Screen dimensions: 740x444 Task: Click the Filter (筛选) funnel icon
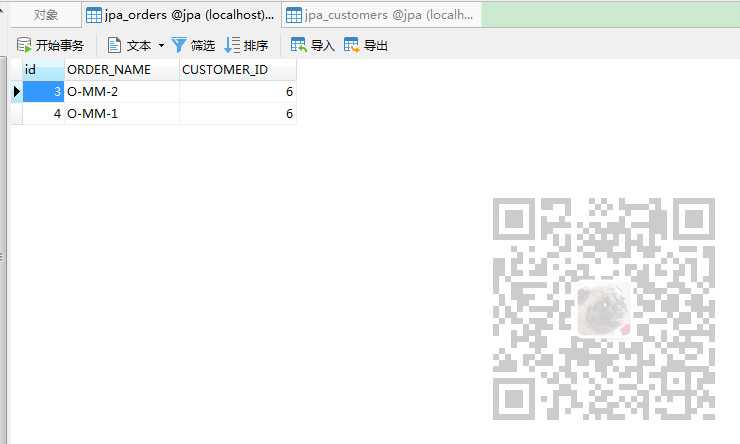[x=179, y=45]
